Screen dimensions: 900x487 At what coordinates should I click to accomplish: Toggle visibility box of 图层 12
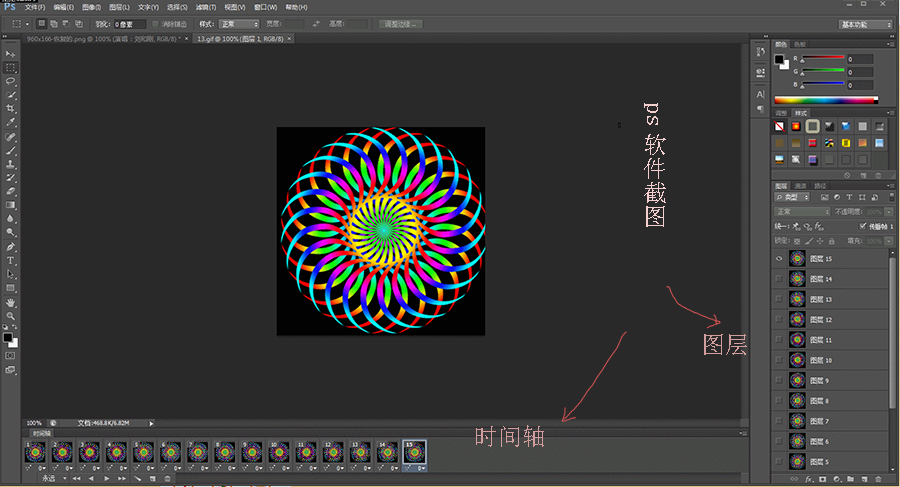pos(779,319)
